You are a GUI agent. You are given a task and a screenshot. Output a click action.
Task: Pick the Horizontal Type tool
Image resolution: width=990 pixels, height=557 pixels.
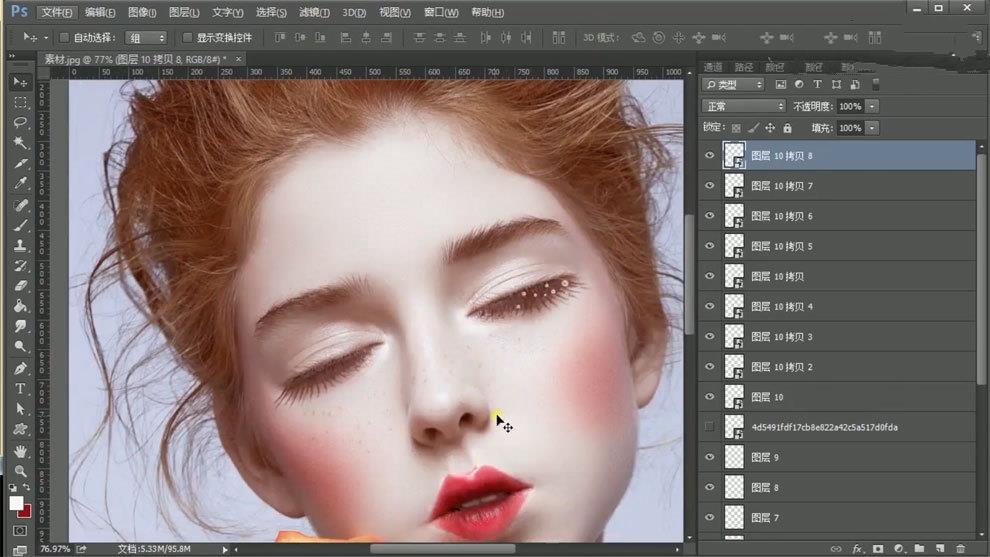coord(20,388)
